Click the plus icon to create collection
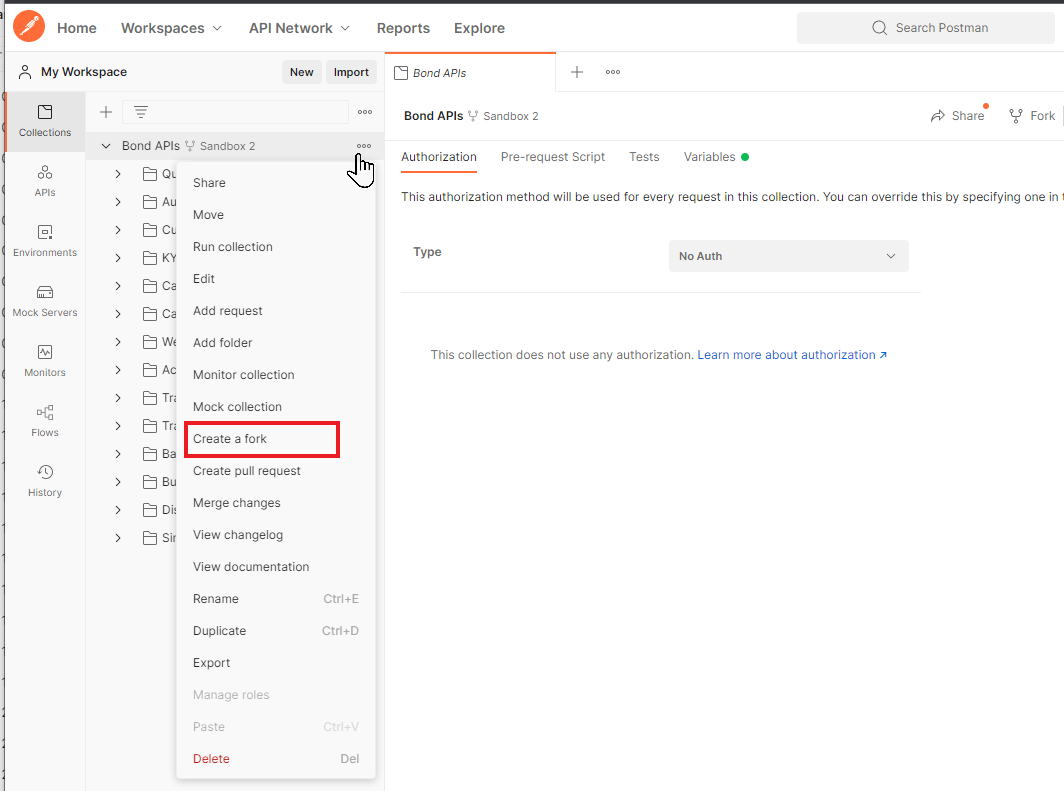 [106, 112]
